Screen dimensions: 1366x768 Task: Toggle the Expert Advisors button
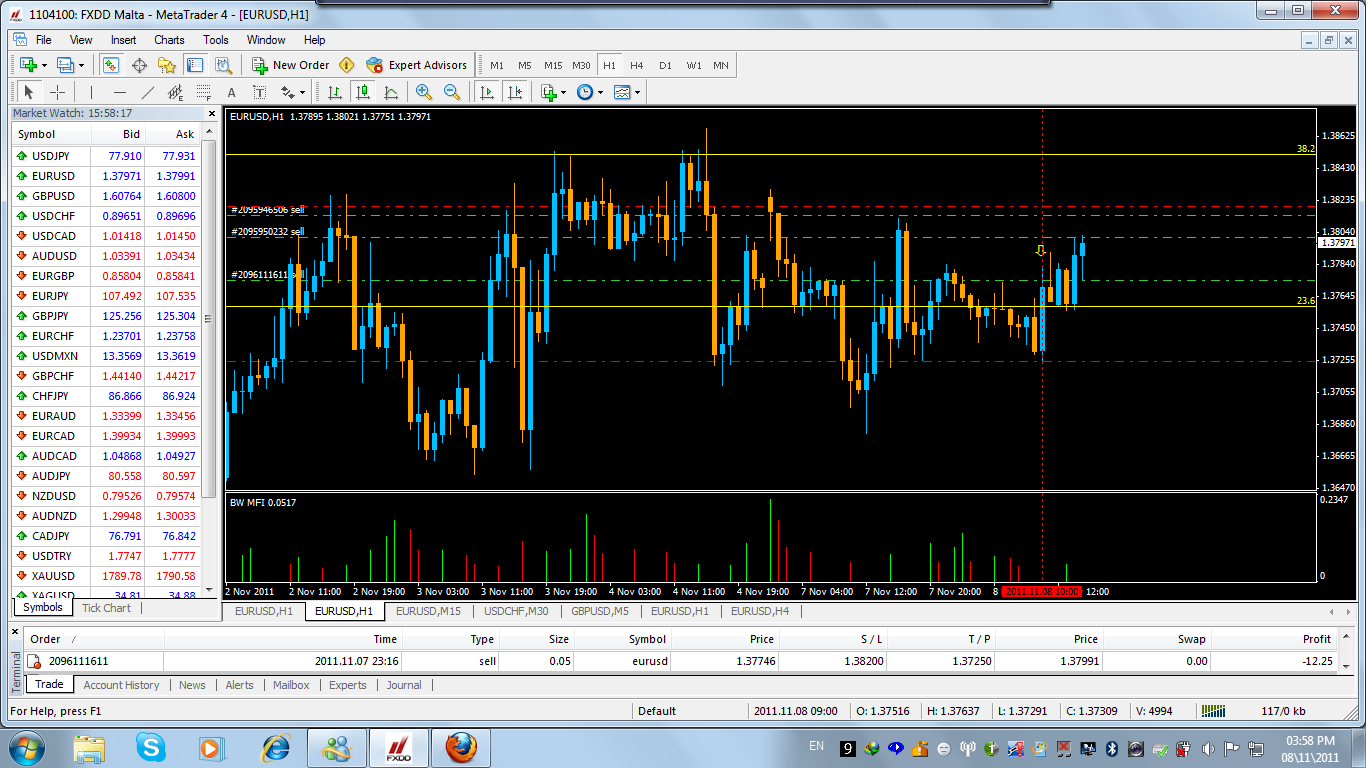[417, 65]
